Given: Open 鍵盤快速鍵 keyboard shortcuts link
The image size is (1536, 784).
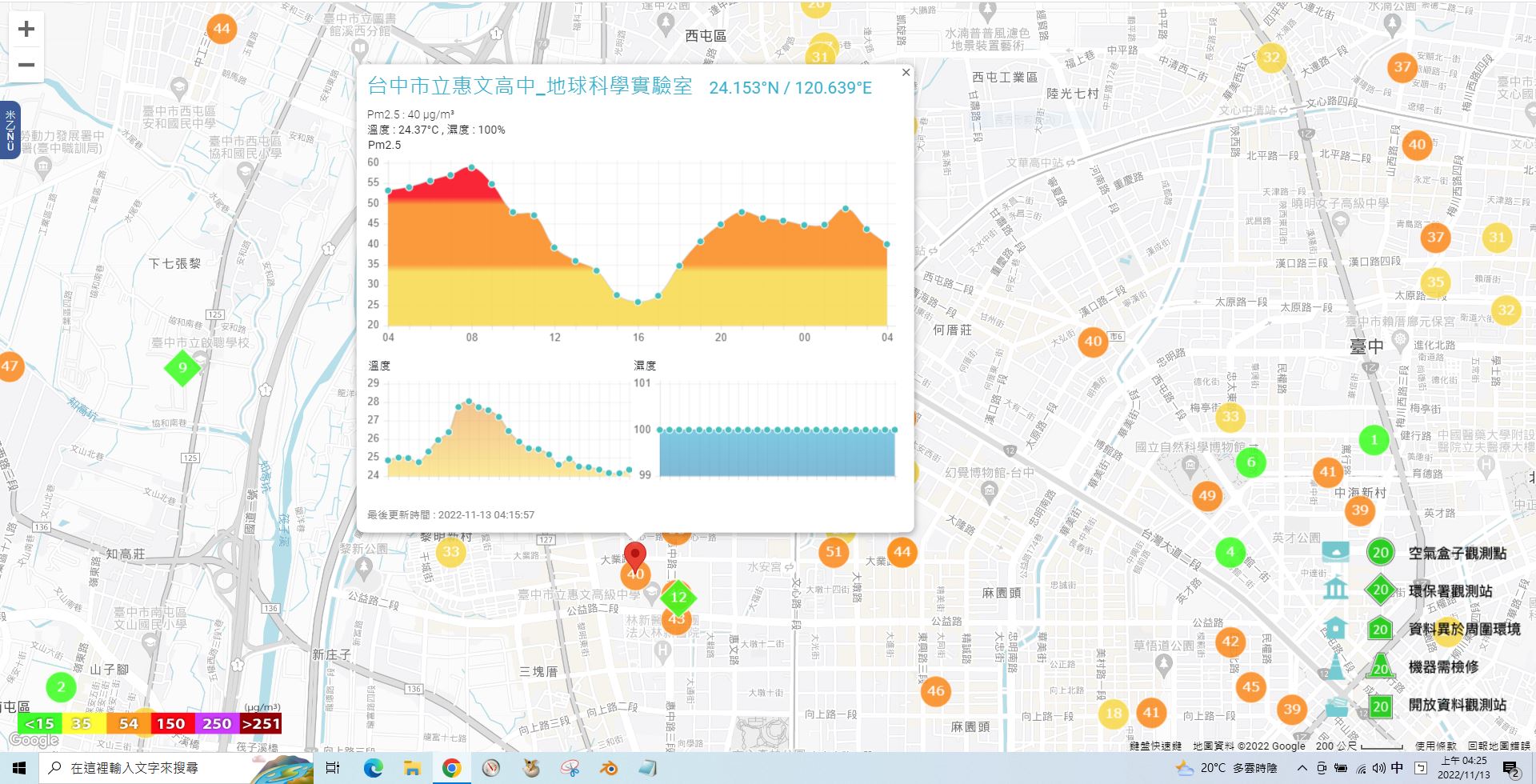Looking at the screenshot, I should coord(1155,746).
